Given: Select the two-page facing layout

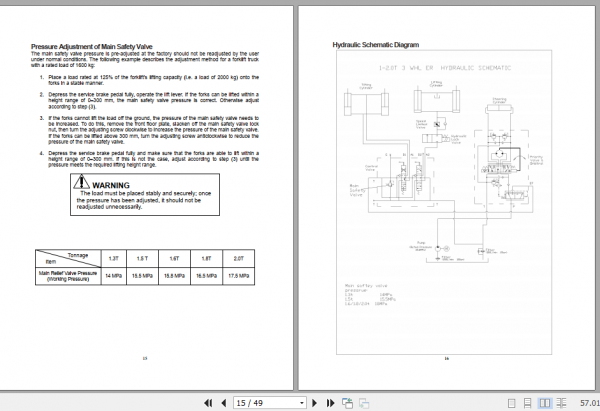Looking at the screenshot, I should 544,403.
